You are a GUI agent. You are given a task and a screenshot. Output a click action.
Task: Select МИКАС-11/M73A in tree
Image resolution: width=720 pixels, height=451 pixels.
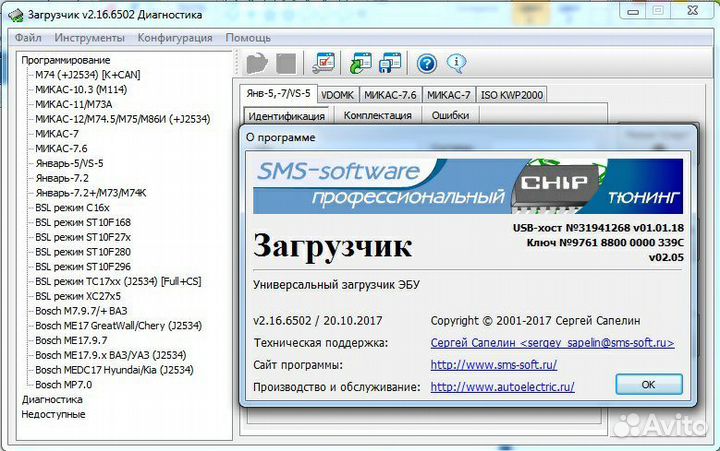pos(73,104)
